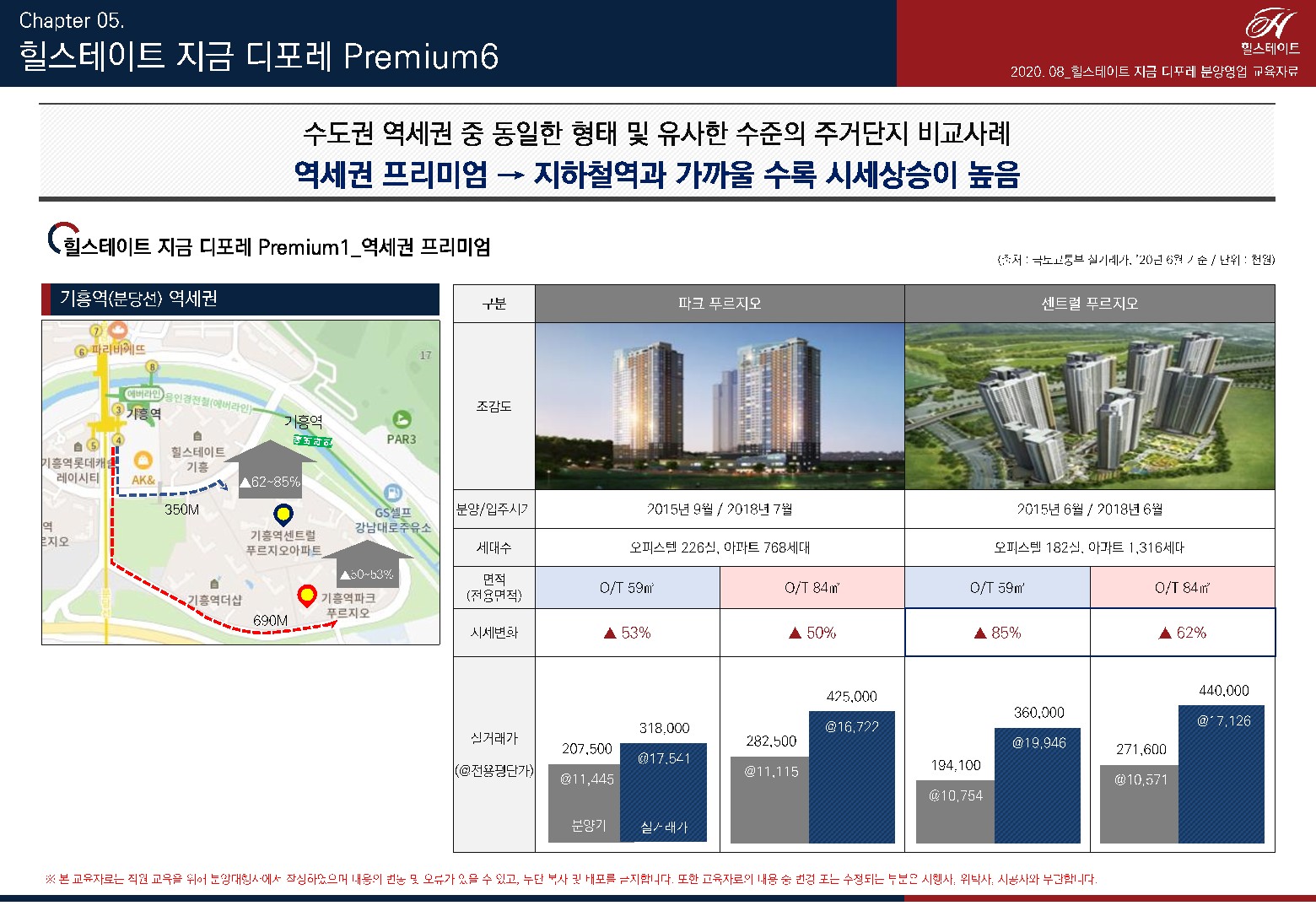This screenshot has height=911, width=1316.
Task: Click the building icon above 기흥역더샵
Action: [x=214, y=584]
